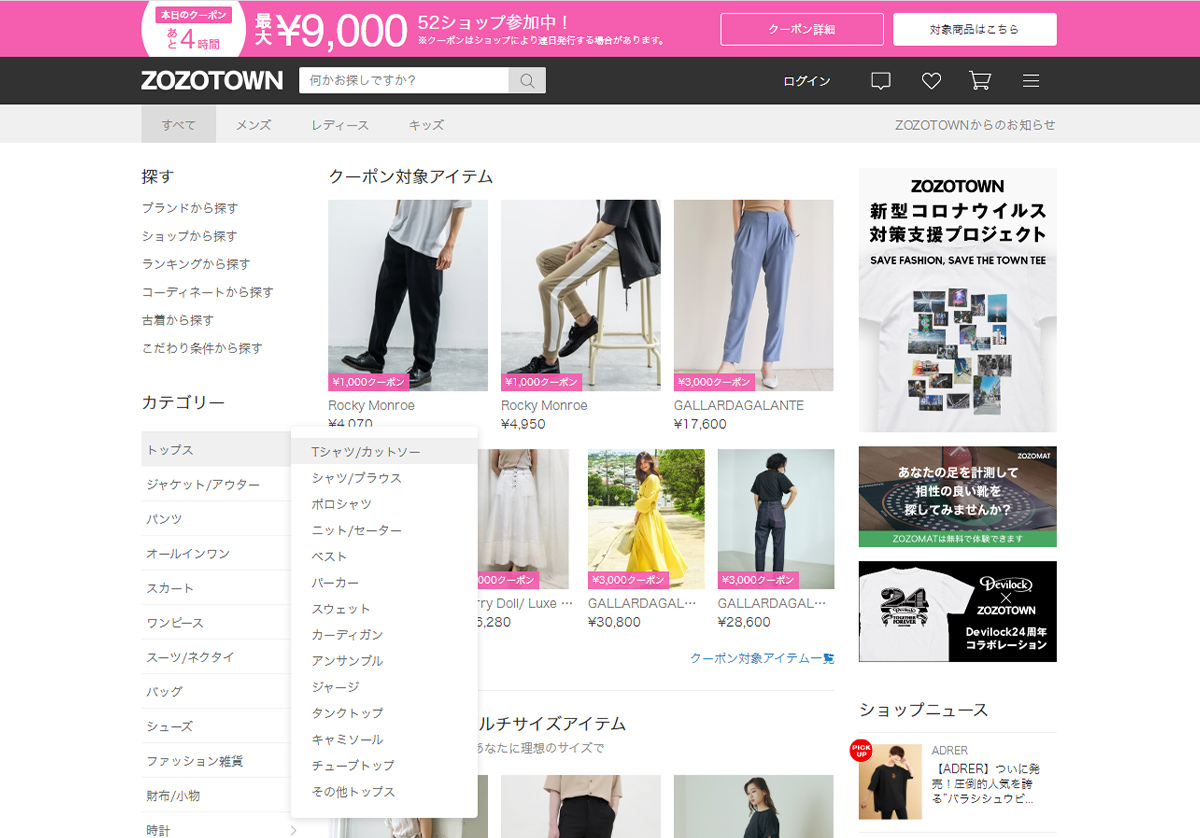Click the 本日のクーポン あと4時間 badge
Image resolution: width=1200 pixels, height=838 pixels.
point(194,31)
